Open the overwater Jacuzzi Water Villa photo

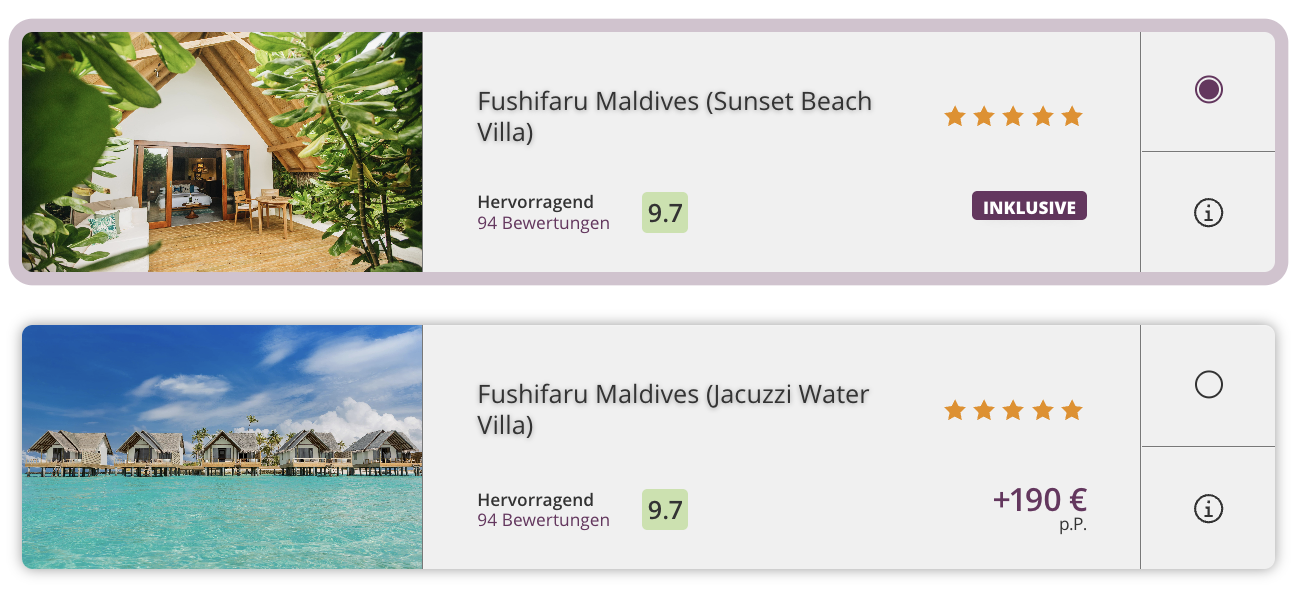(x=222, y=447)
